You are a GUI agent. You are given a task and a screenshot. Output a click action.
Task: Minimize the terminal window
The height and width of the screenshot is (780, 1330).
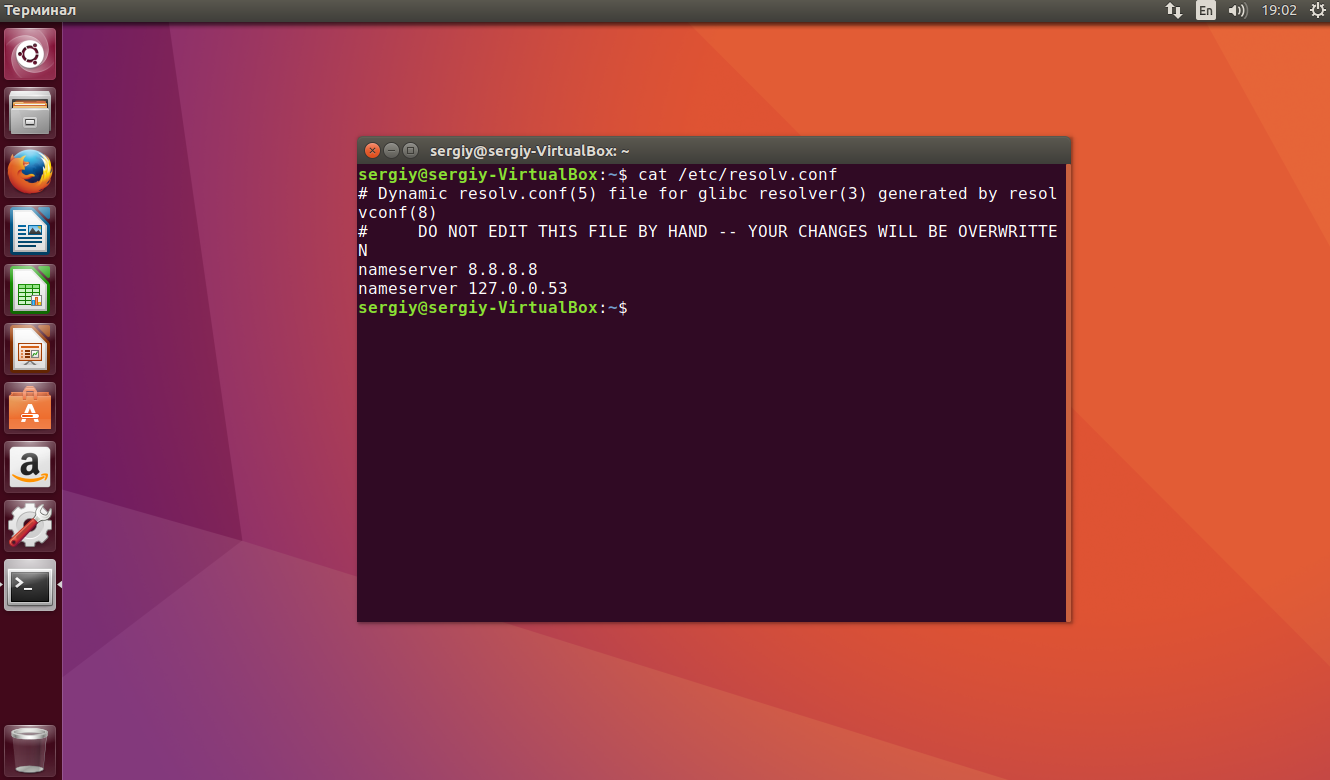click(x=391, y=151)
